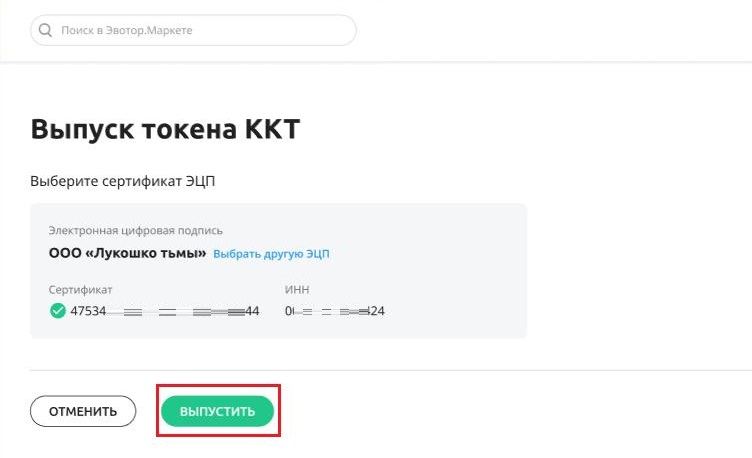The image size is (752, 458).
Task: Click the horizontal divider above the buttons
Action: click(390, 370)
